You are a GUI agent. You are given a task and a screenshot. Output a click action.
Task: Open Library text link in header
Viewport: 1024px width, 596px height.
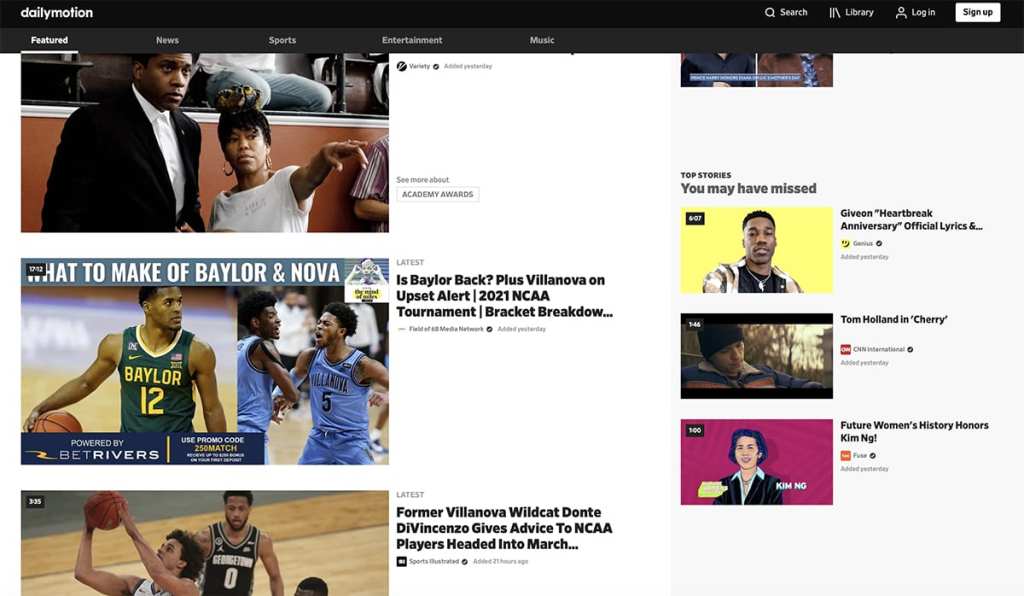tap(859, 12)
